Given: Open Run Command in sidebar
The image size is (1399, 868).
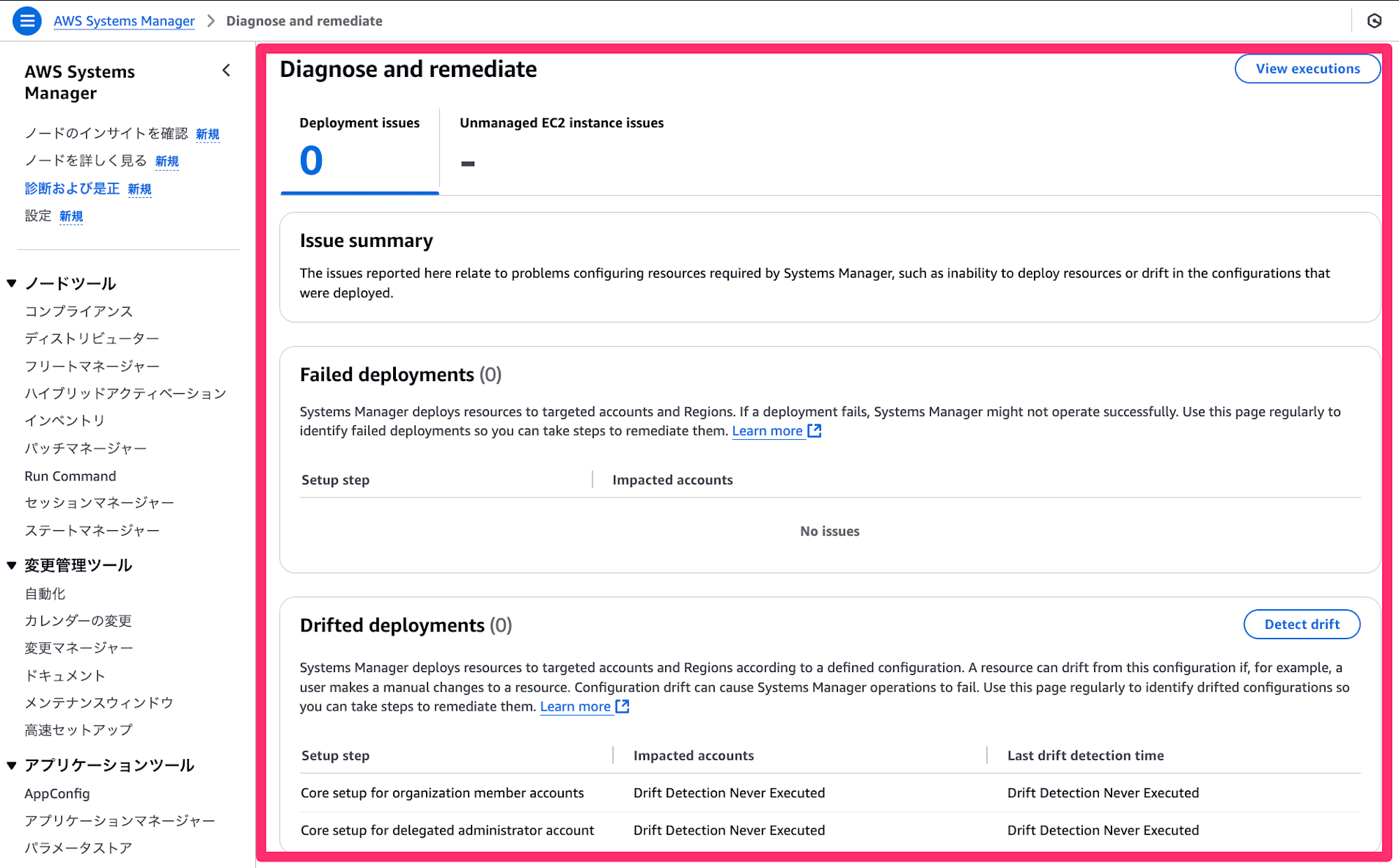Looking at the screenshot, I should (x=70, y=476).
